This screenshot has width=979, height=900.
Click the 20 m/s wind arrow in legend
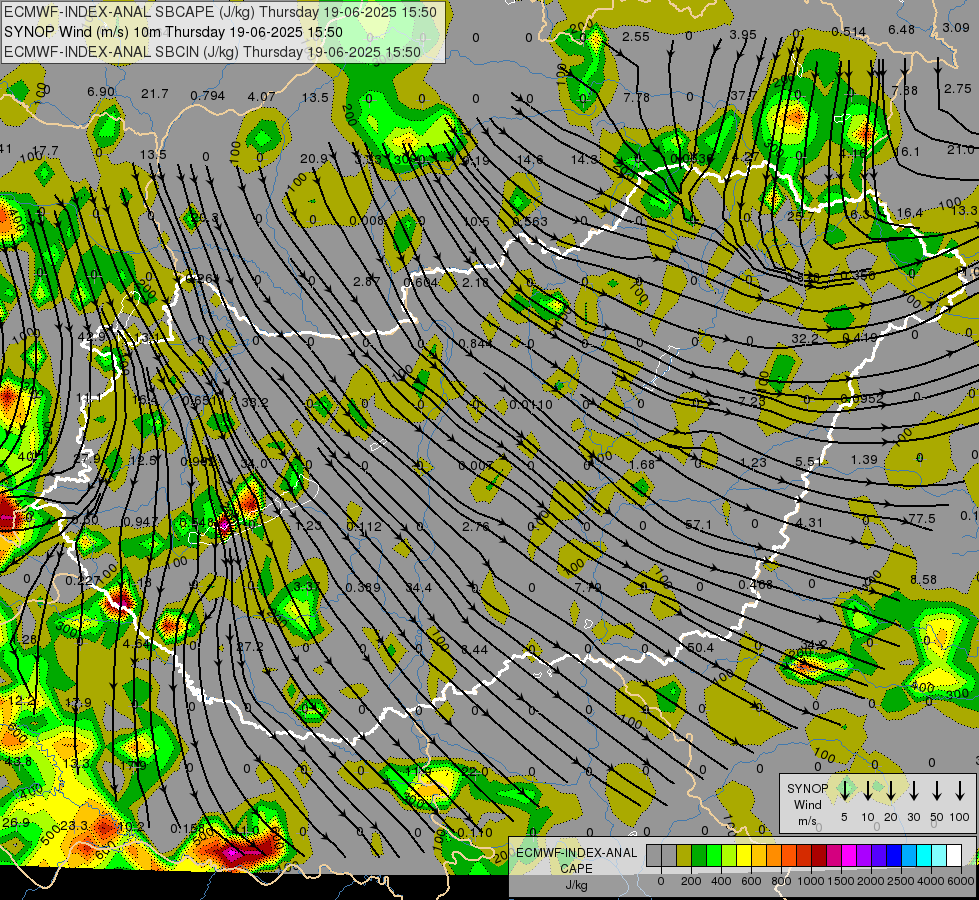[891, 791]
